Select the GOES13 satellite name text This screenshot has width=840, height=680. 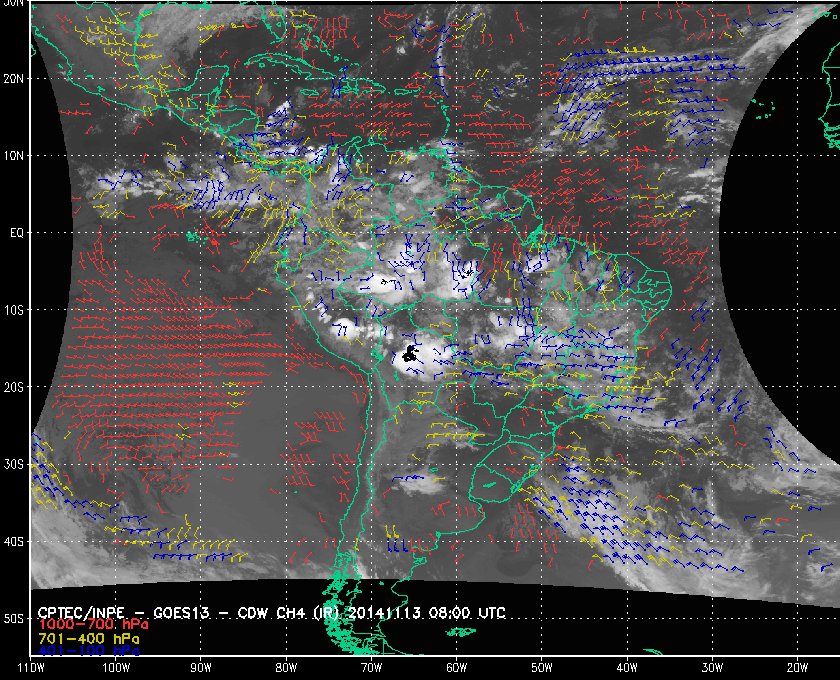pos(181,613)
